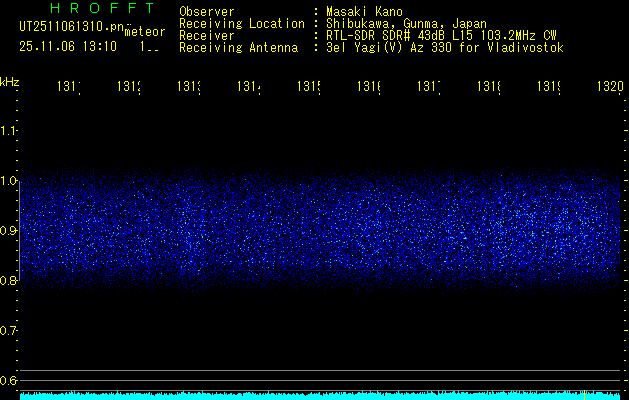Click the 0.7 kHz axis label
This screenshot has height=400, width=629.
(x=9, y=331)
